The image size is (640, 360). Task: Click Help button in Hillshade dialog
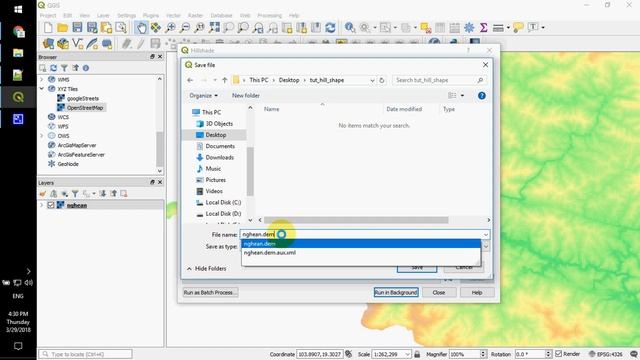point(477,292)
